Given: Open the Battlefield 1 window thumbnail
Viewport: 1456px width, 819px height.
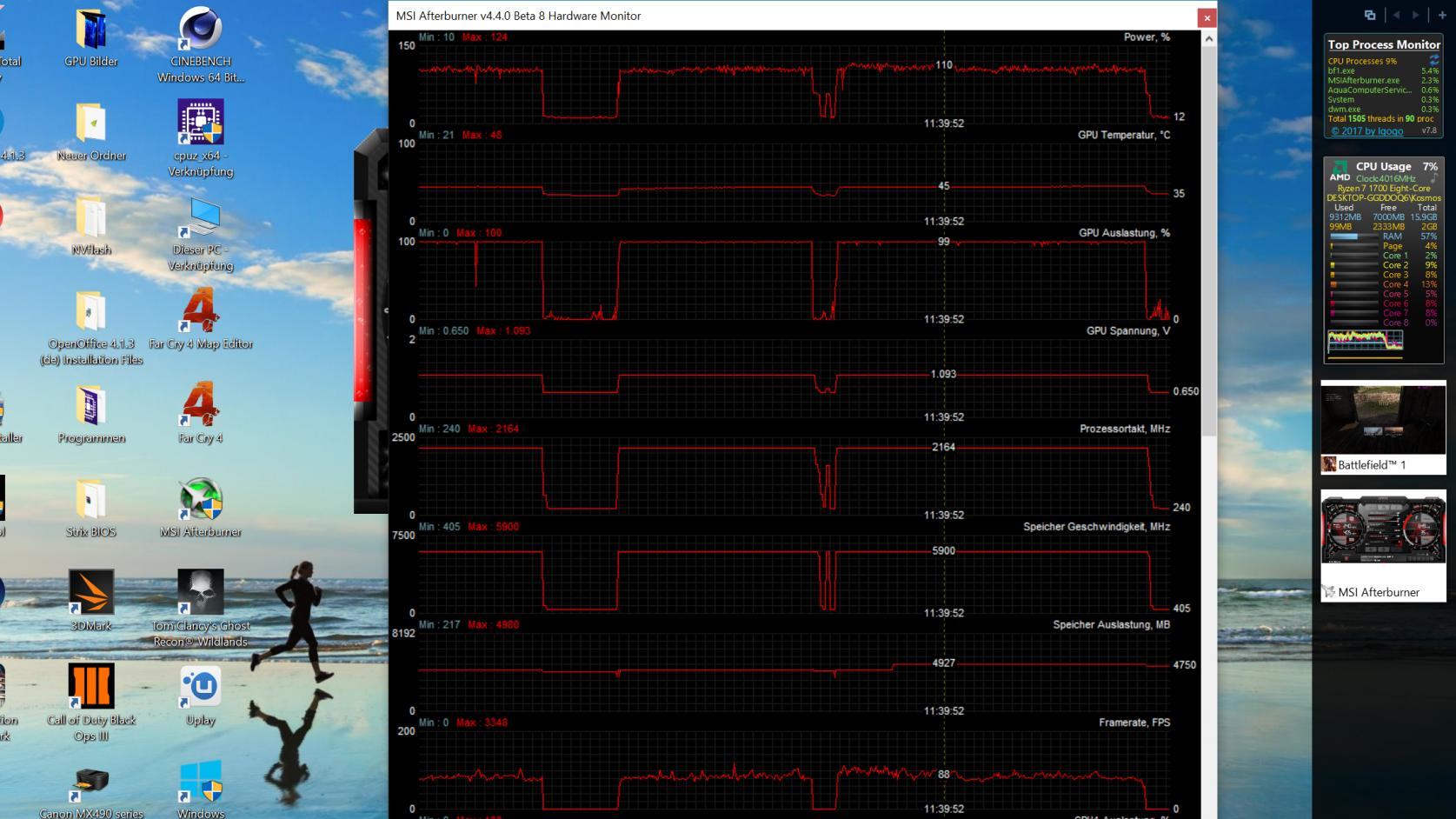Looking at the screenshot, I should [1383, 428].
